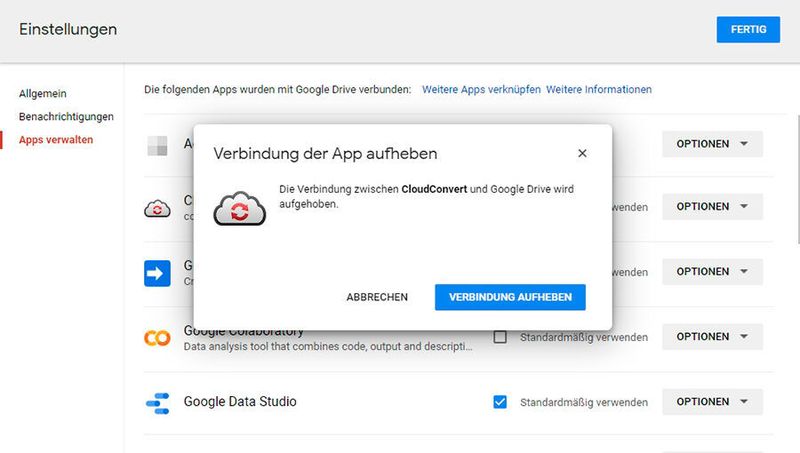Click the Einstellungen heading
The width and height of the screenshot is (800, 453).
68,30
